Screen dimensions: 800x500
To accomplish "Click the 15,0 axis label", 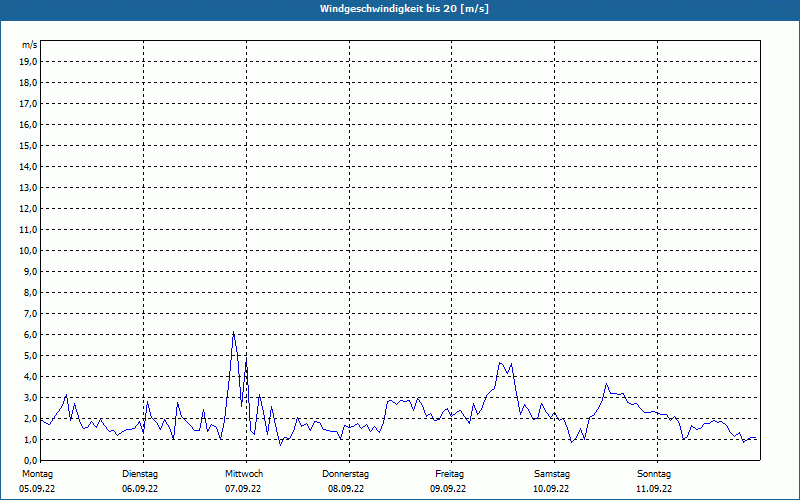I will [28, 145].
